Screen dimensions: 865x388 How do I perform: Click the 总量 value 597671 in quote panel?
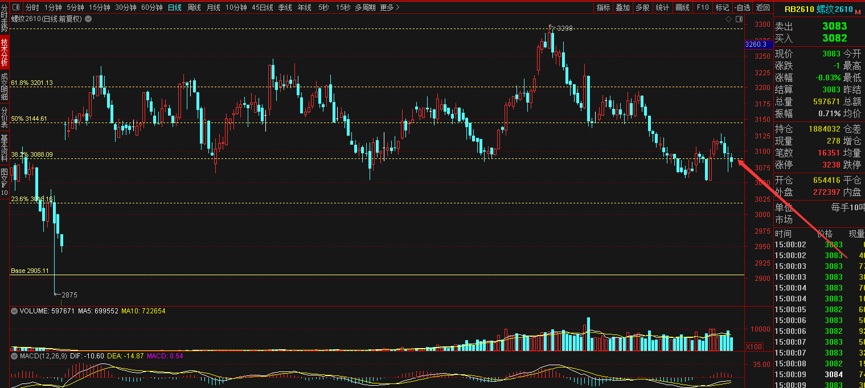click(826, 101)
